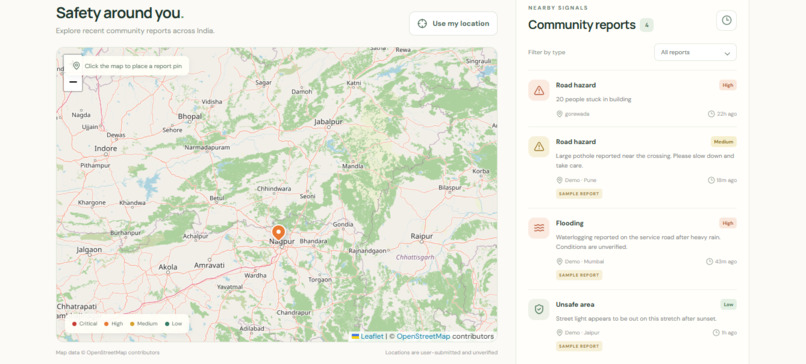Click the SAMPLE REPORT tag under Demo · Pune

tap(579, 194)
